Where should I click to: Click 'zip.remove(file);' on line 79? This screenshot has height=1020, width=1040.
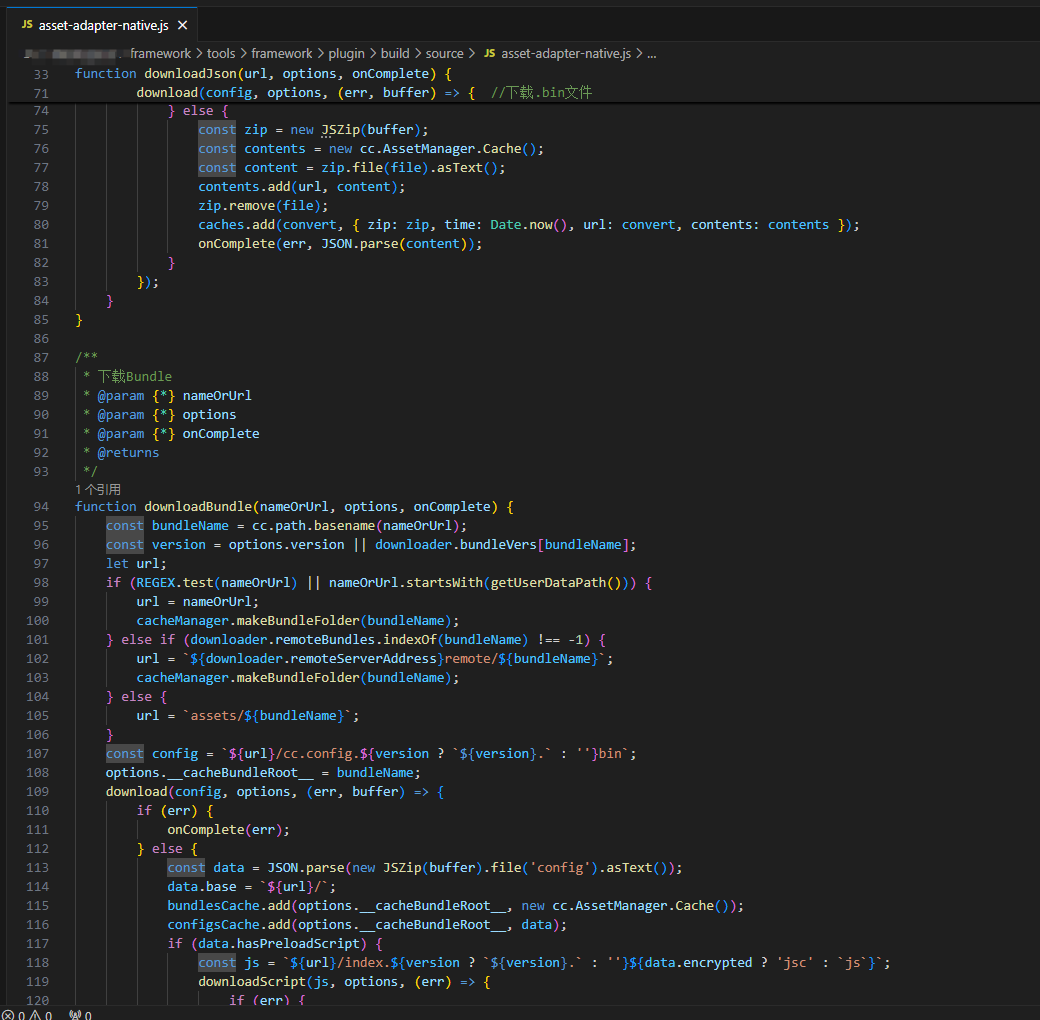coord(263,206)
